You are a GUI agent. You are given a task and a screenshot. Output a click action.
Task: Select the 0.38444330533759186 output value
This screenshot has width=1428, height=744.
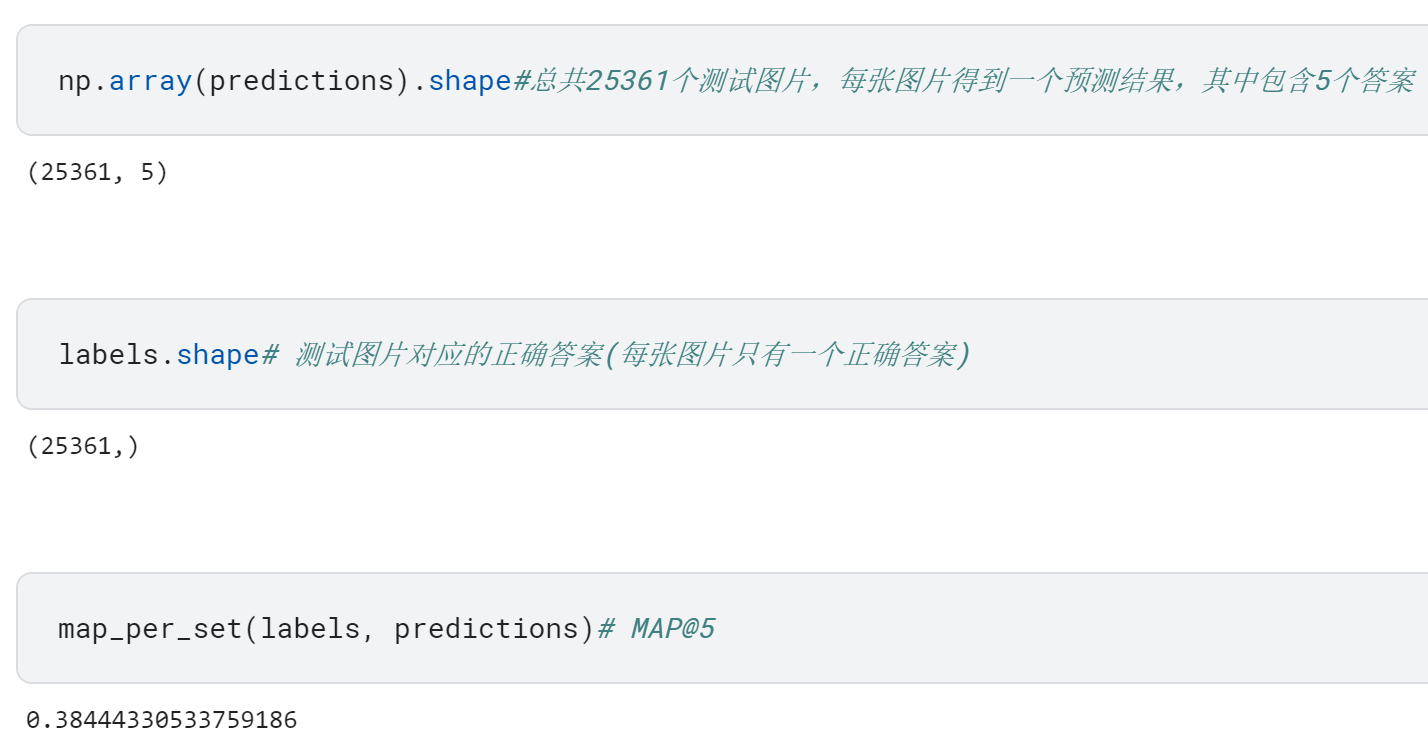(x=161, y=719)
